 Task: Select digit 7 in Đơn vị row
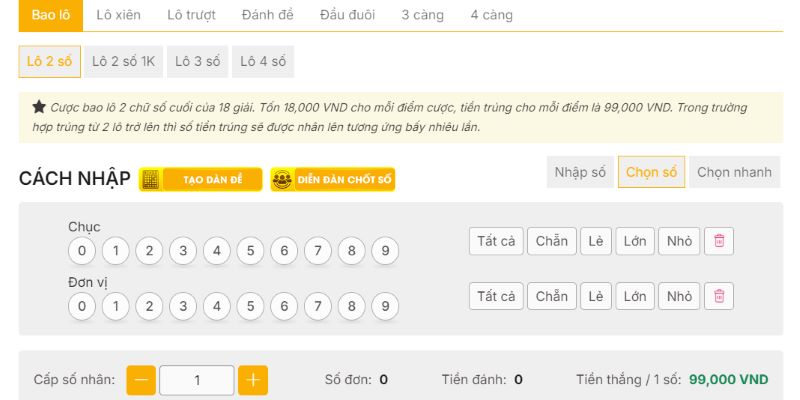(318, 306)
